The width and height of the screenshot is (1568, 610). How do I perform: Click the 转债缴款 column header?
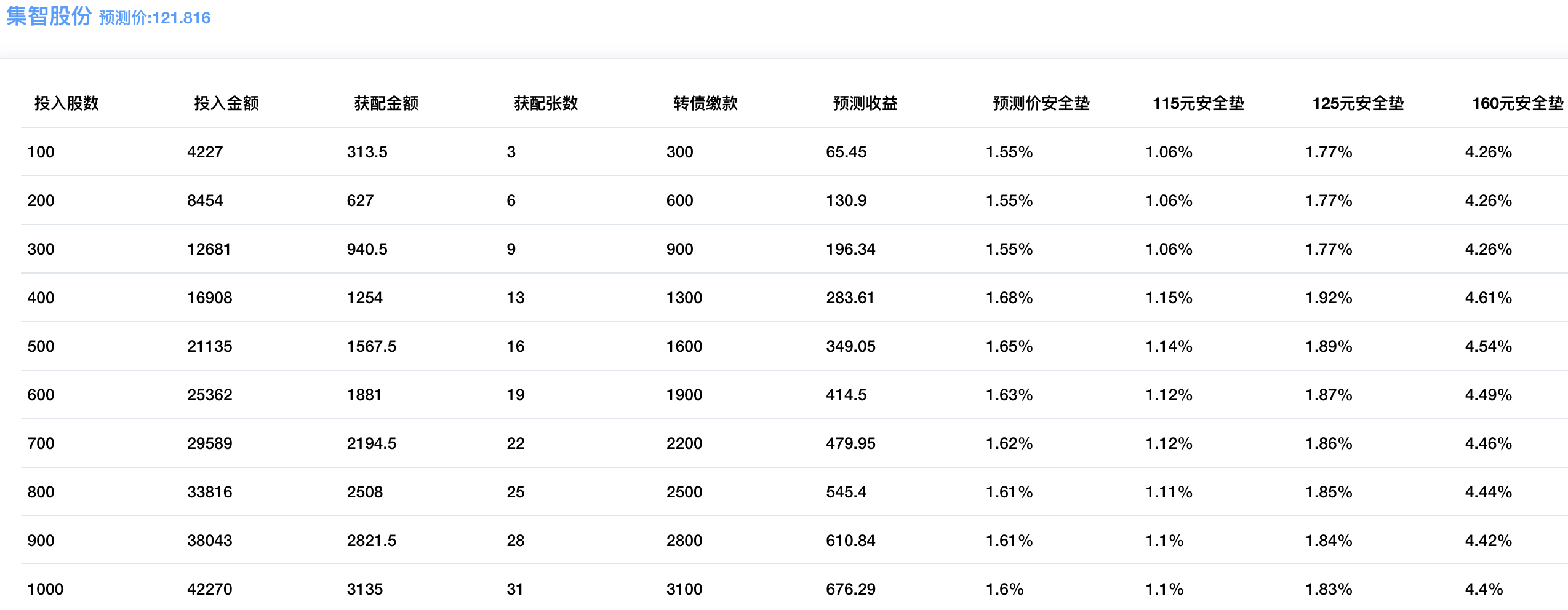705,103
